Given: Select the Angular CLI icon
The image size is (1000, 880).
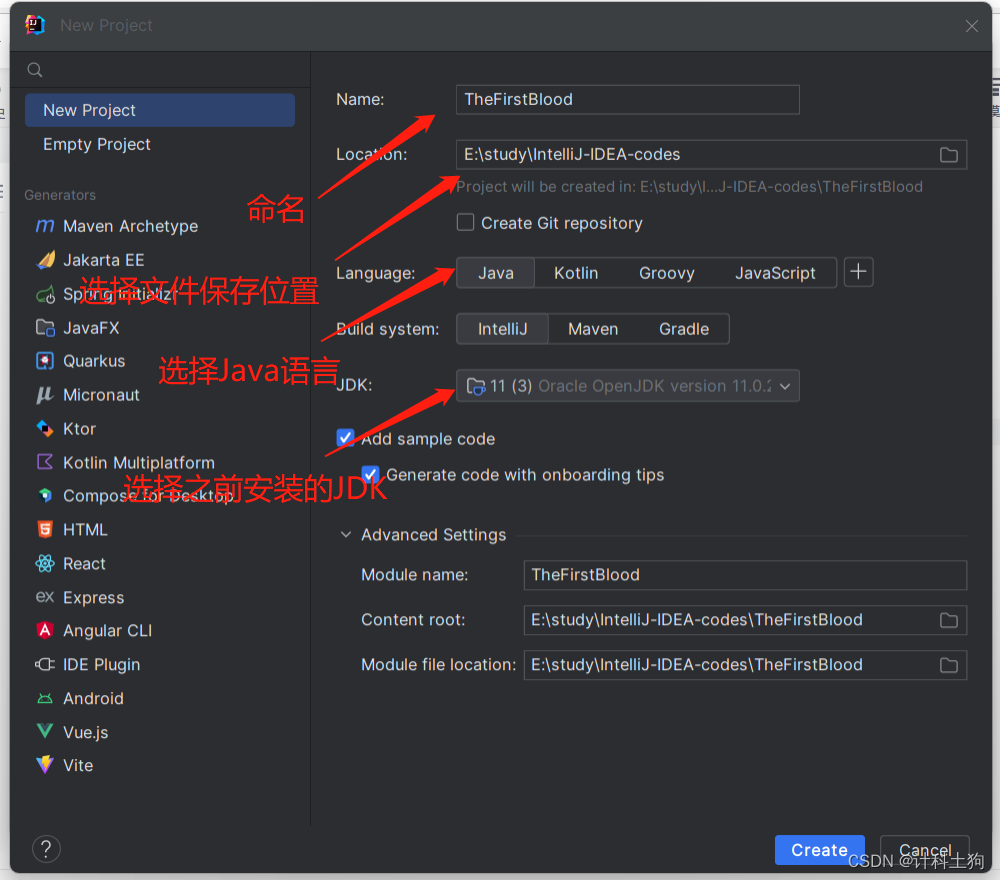Looking at the screenshot, I should pyautogui.click(x=45, y=630).
